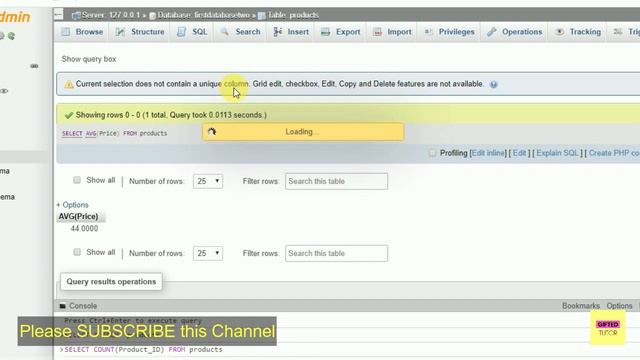Click the green reload icon in sidebar
This screenshot has width=640, height=360.
click(x=11, y=36)
